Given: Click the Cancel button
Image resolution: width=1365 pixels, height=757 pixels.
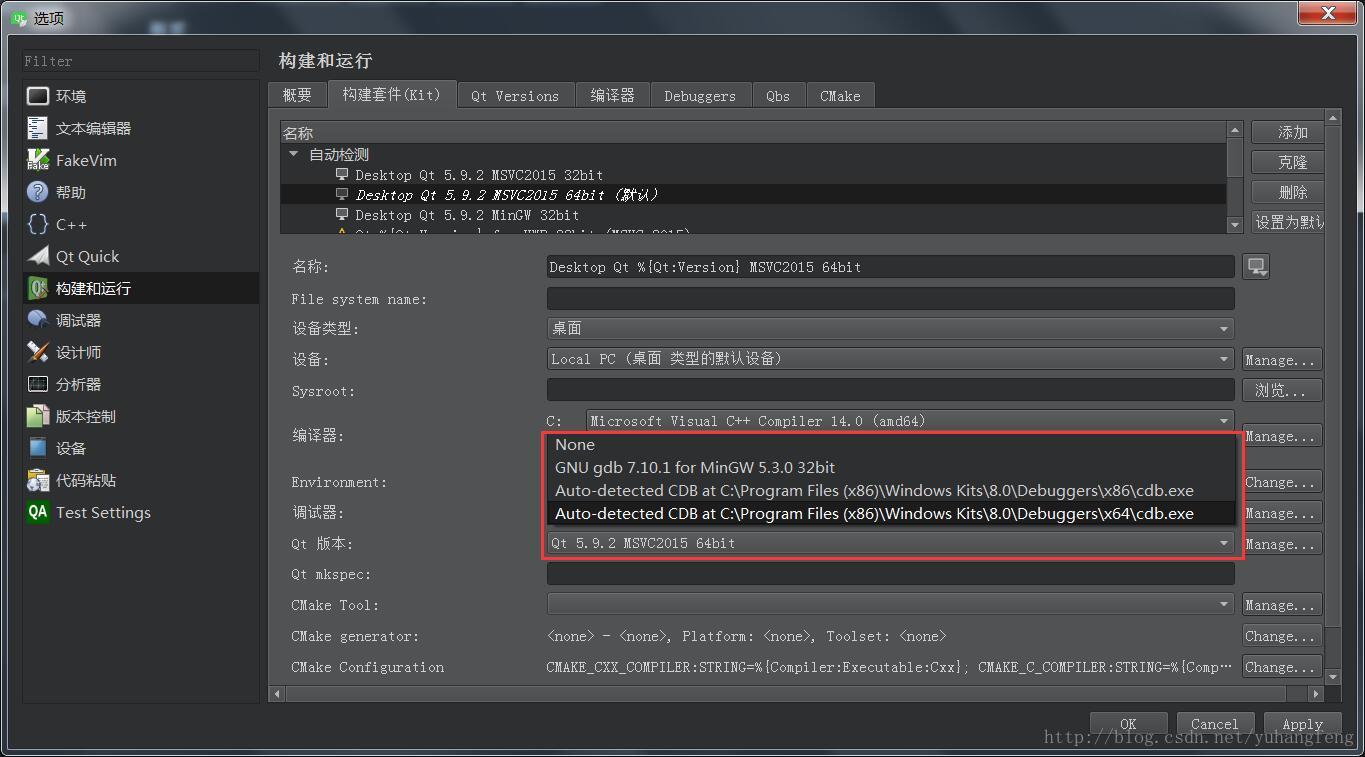Looking at the screenshot, I should coord(1214,724).
